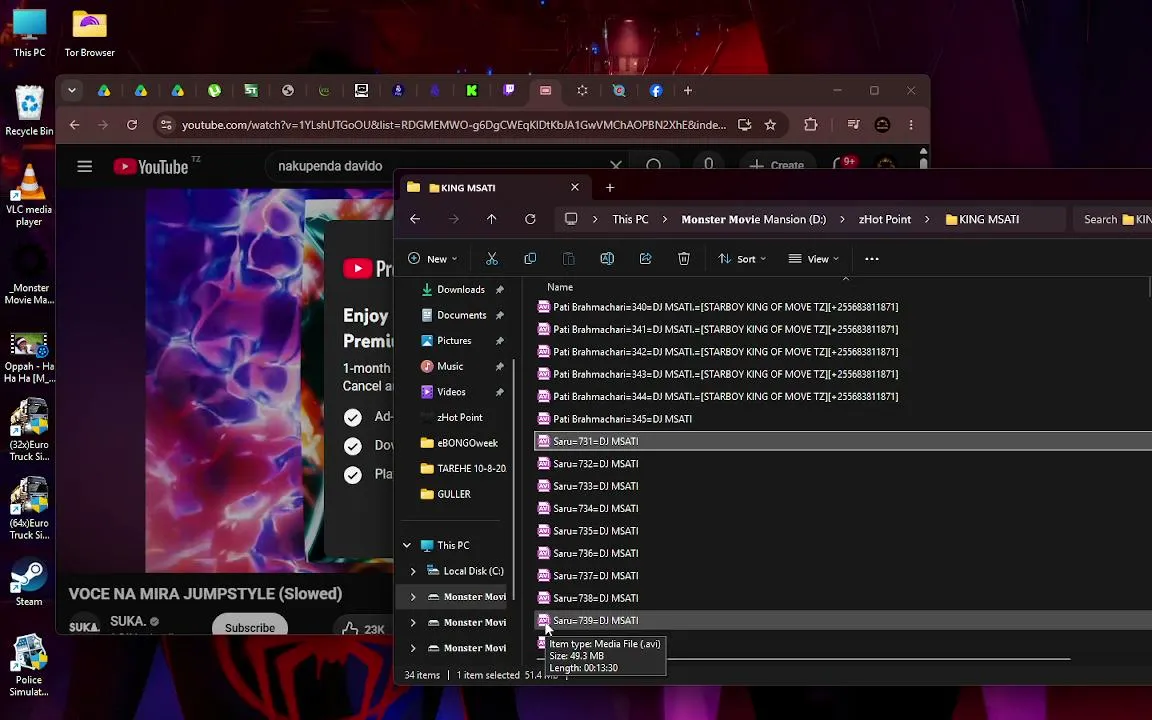Open the Recycle Bin desktop icon

pos(29,110)
